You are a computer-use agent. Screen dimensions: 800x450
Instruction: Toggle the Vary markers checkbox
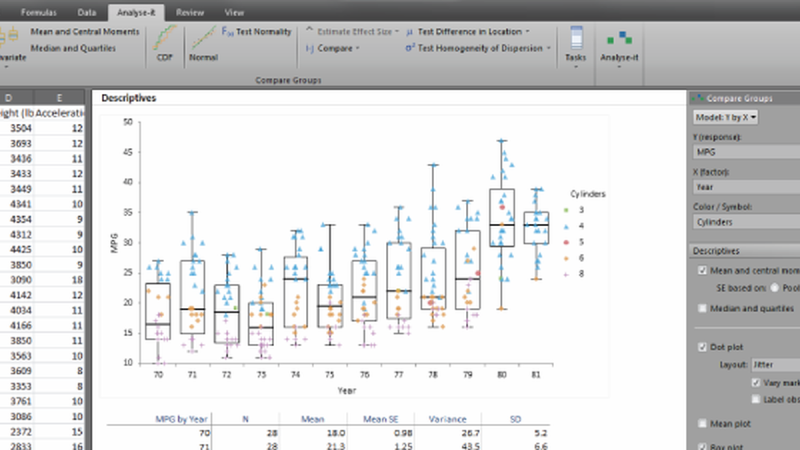(x=756, y=383)
